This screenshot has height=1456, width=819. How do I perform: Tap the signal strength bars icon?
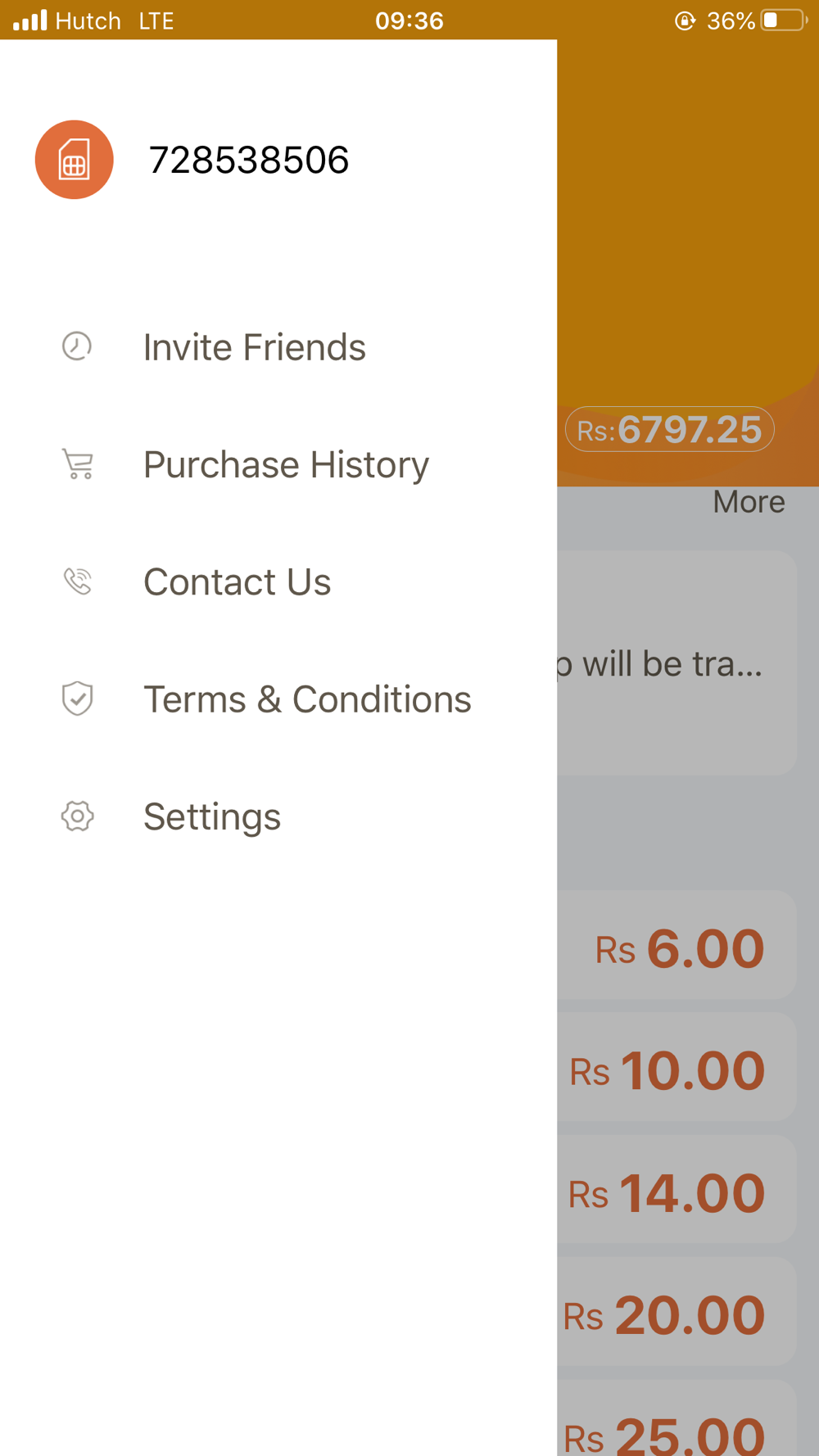pyautogui.click(x=30, y=20)
